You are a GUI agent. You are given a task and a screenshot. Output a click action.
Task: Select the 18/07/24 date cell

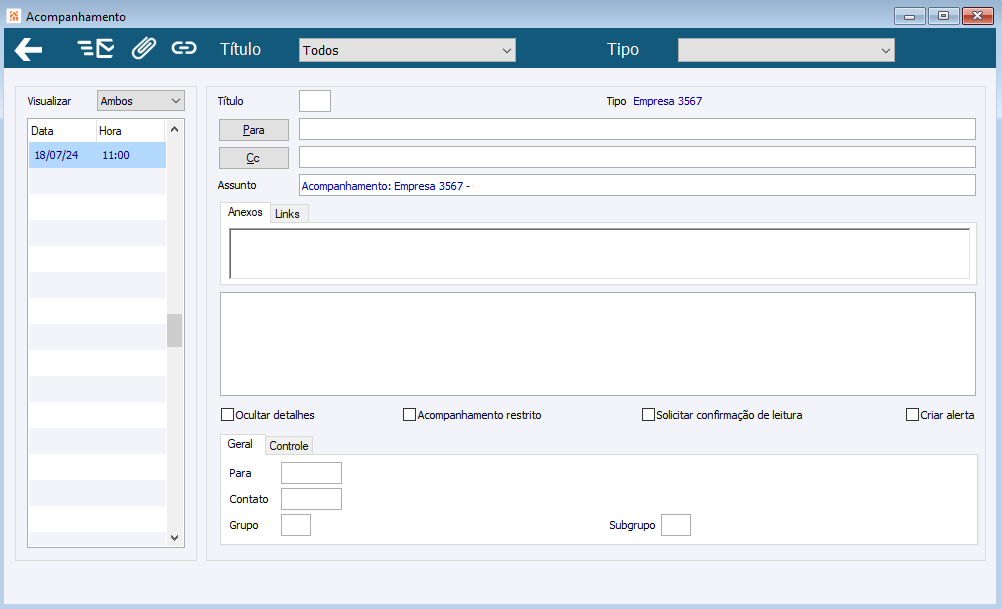tap(56, 155)
